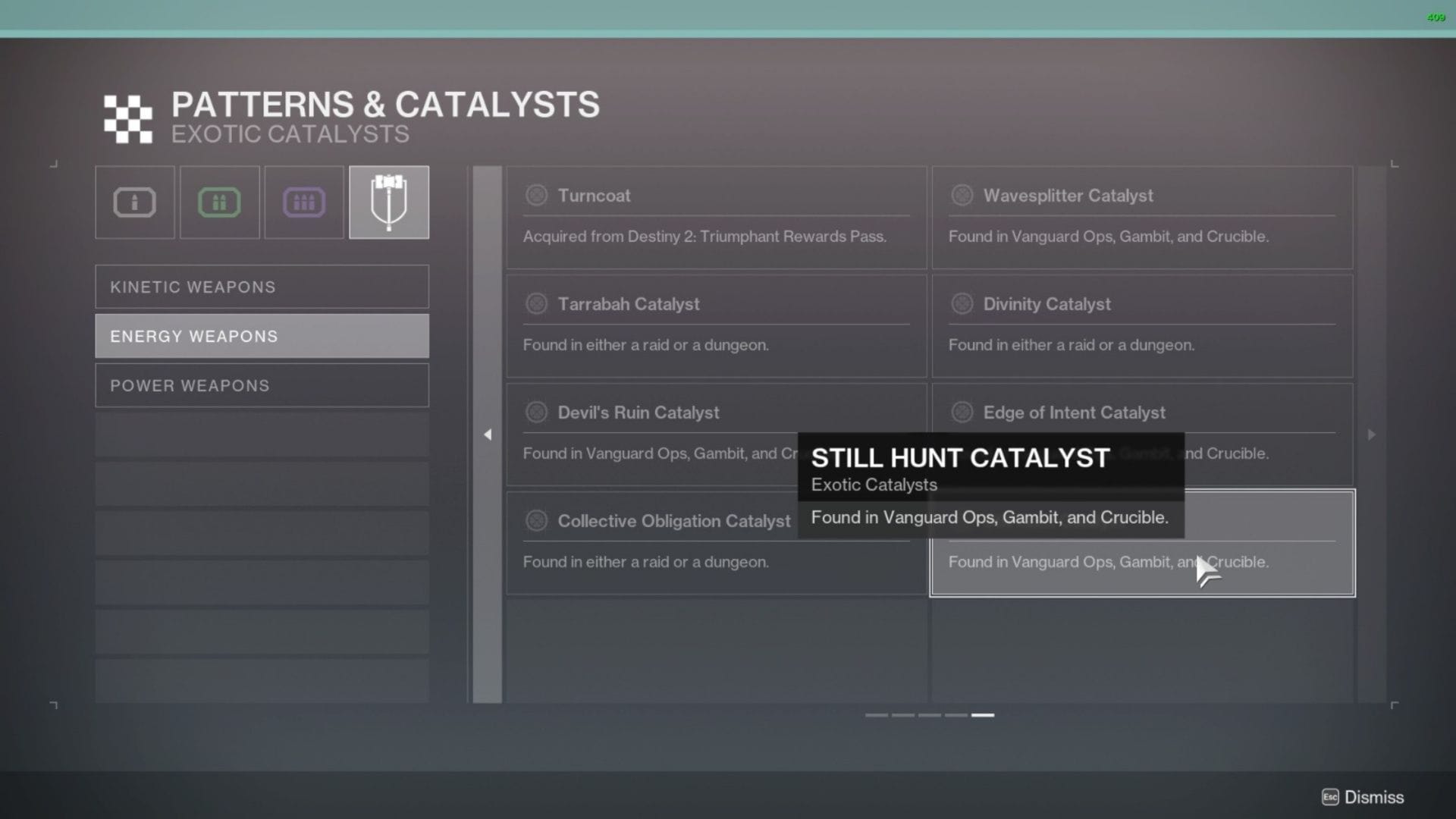Select the Divinity Catalyst title
The width and height of the screenshot is (1456, 819).
click(1046, 304)
